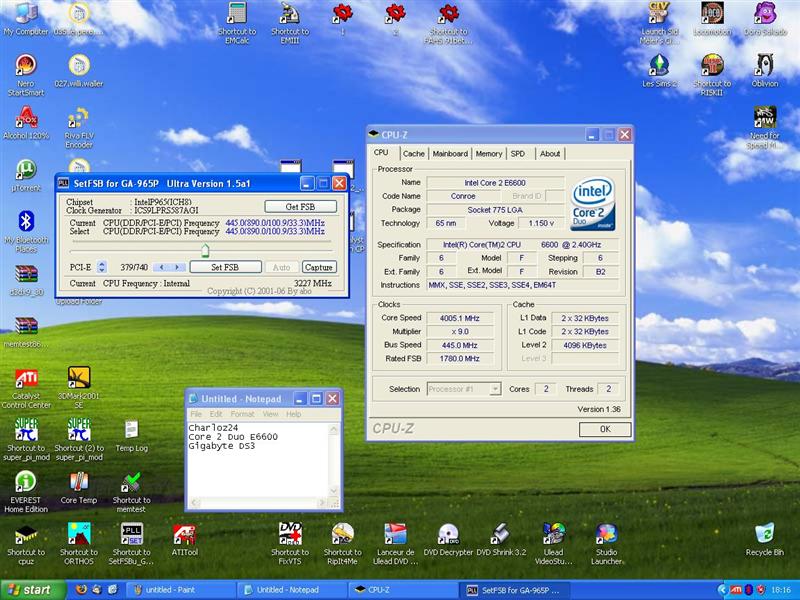The height and width of the screenshot is (600, 800).
Task: Open Shortcut to FixVTS icon
Action: click(290, 543)
